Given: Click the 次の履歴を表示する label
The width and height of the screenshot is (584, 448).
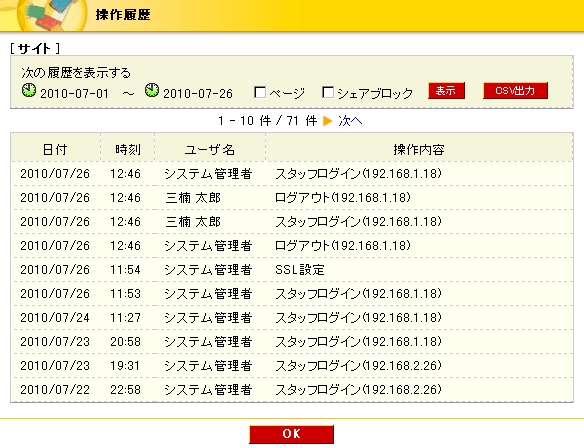Looking at the screenshot, I should (76, 73).
